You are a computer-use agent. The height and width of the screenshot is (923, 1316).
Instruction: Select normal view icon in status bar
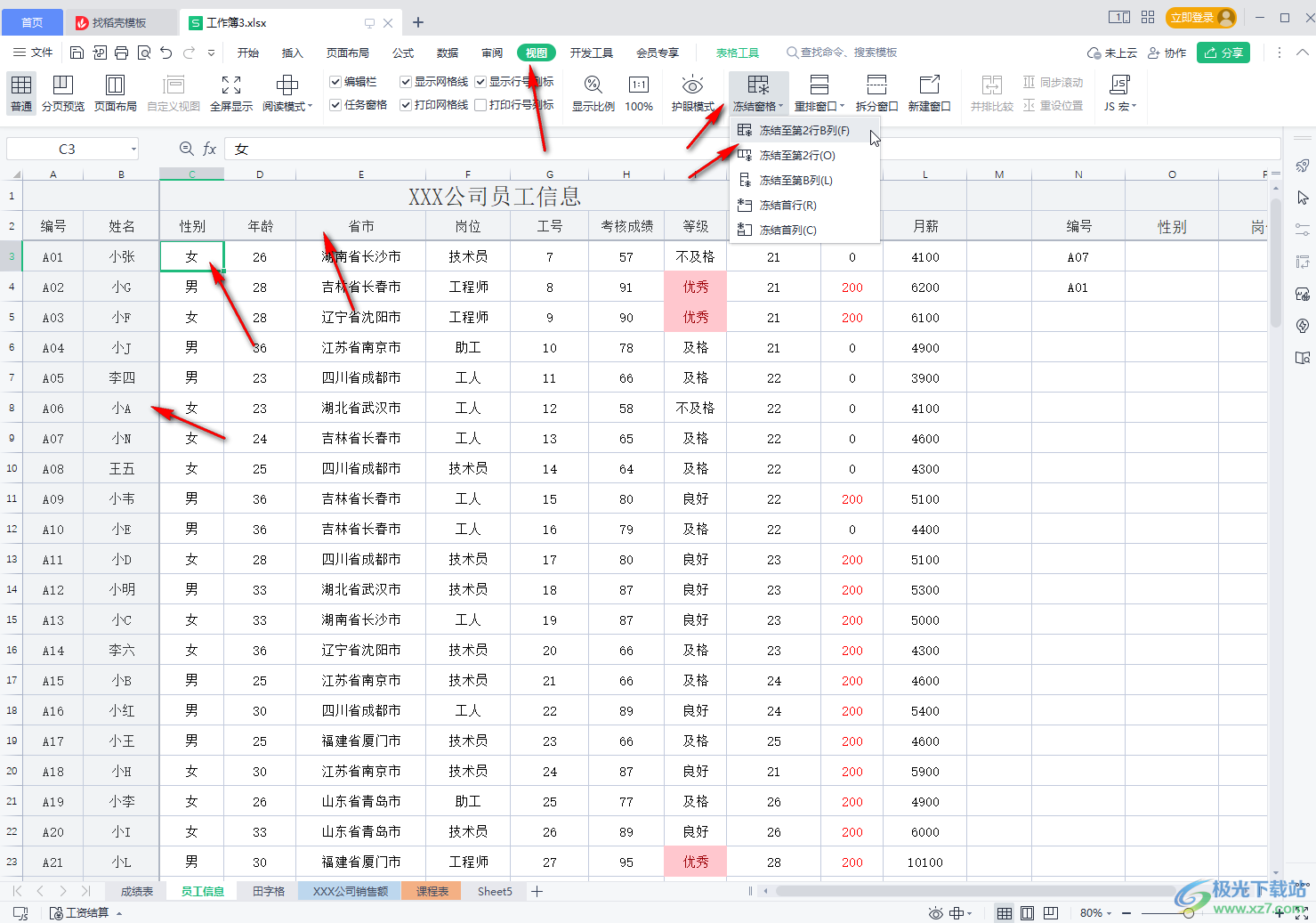point(1004,913)
